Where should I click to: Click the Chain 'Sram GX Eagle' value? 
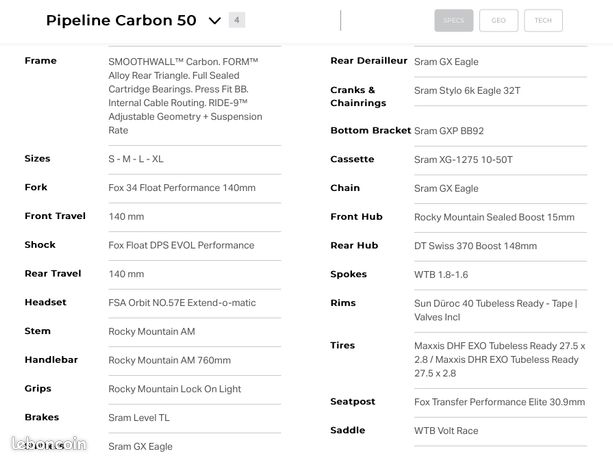point(446,189)
